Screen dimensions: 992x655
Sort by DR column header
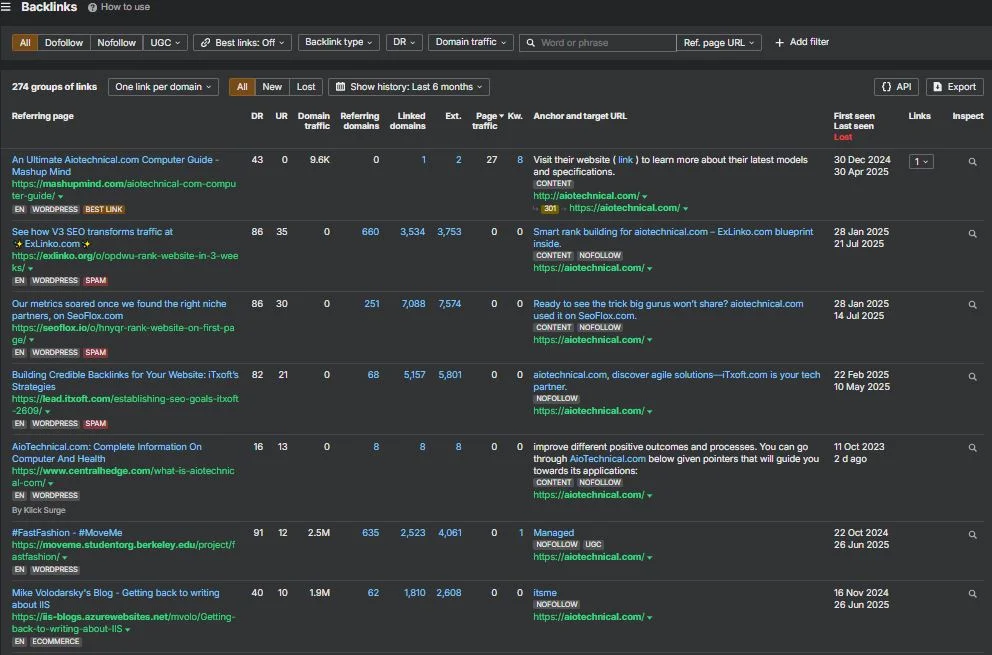click(x=257, y=116)
